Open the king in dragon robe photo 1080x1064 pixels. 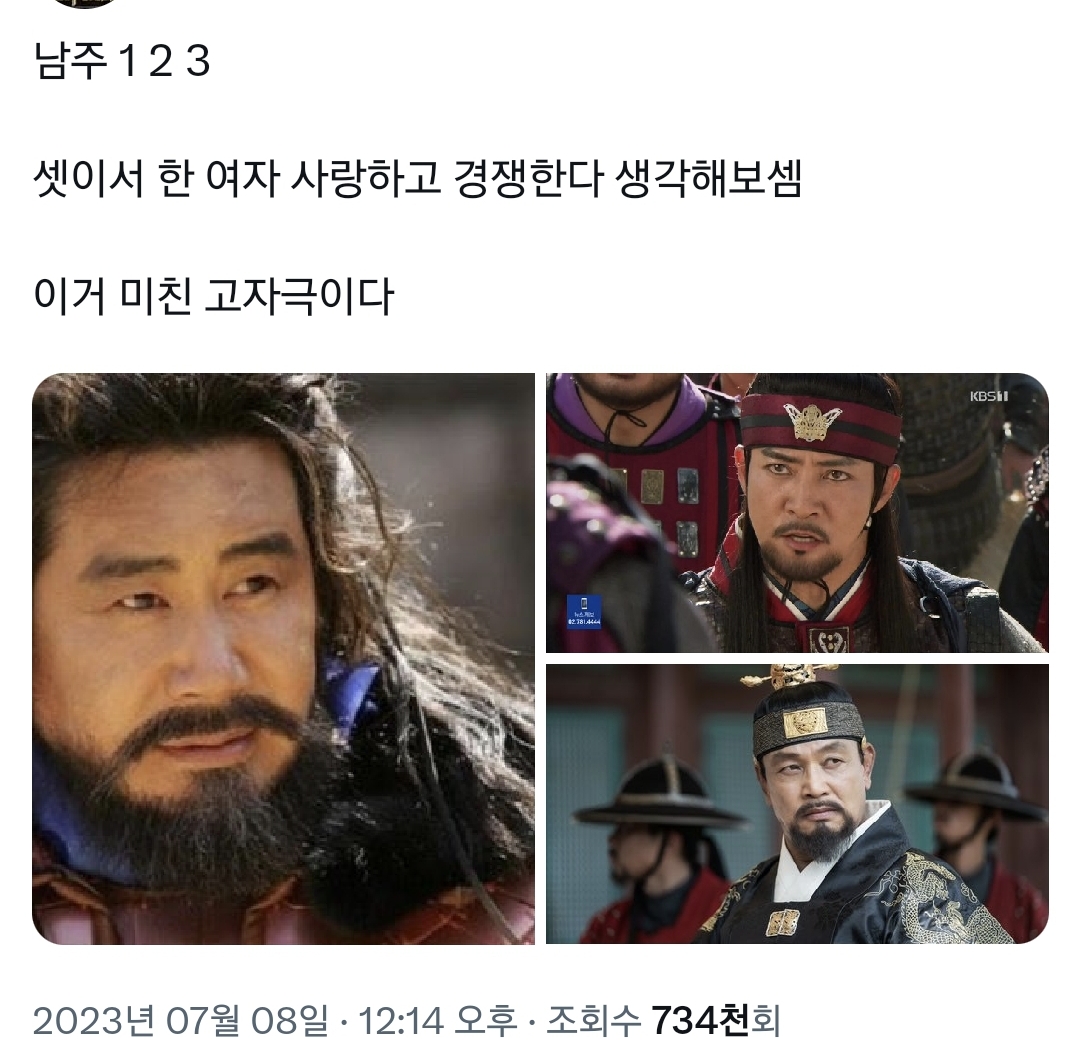click(x=798, y=804)
